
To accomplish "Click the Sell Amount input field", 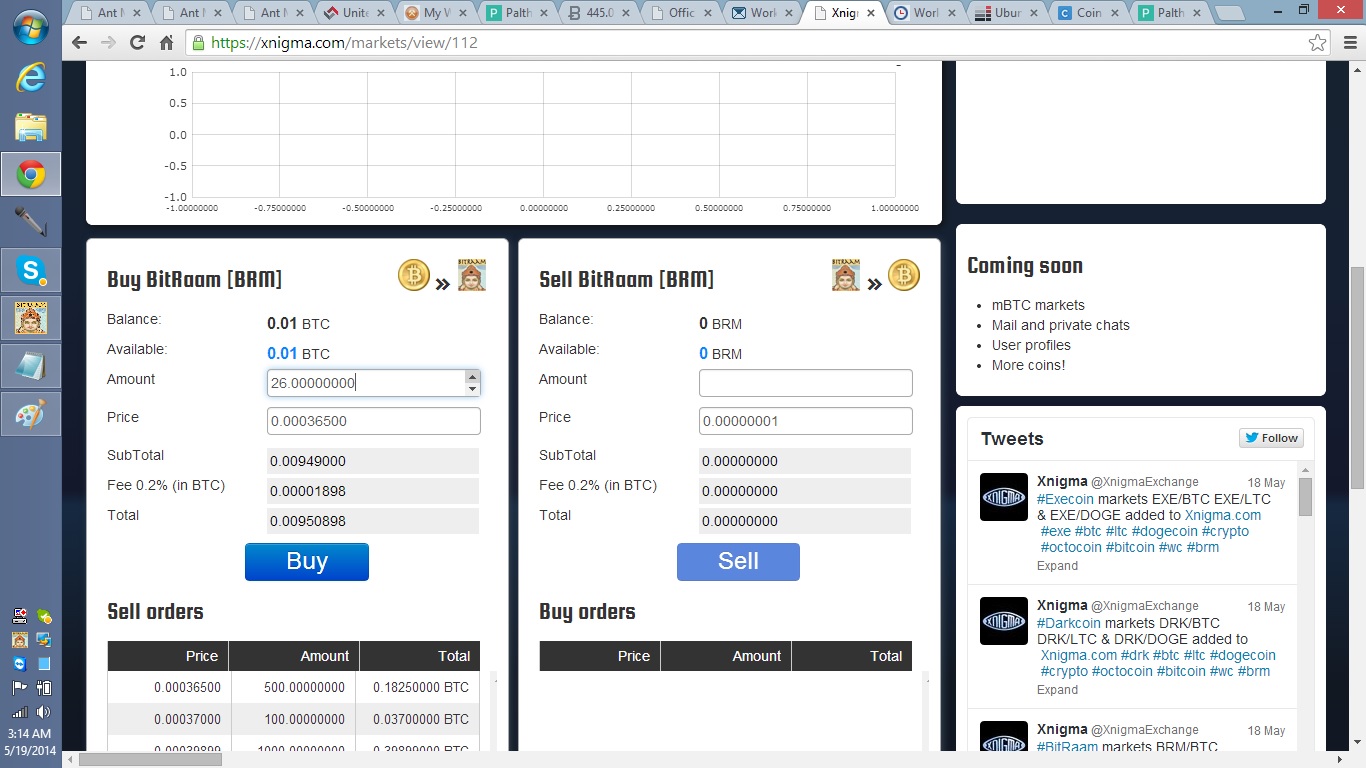I will (805, 383).
